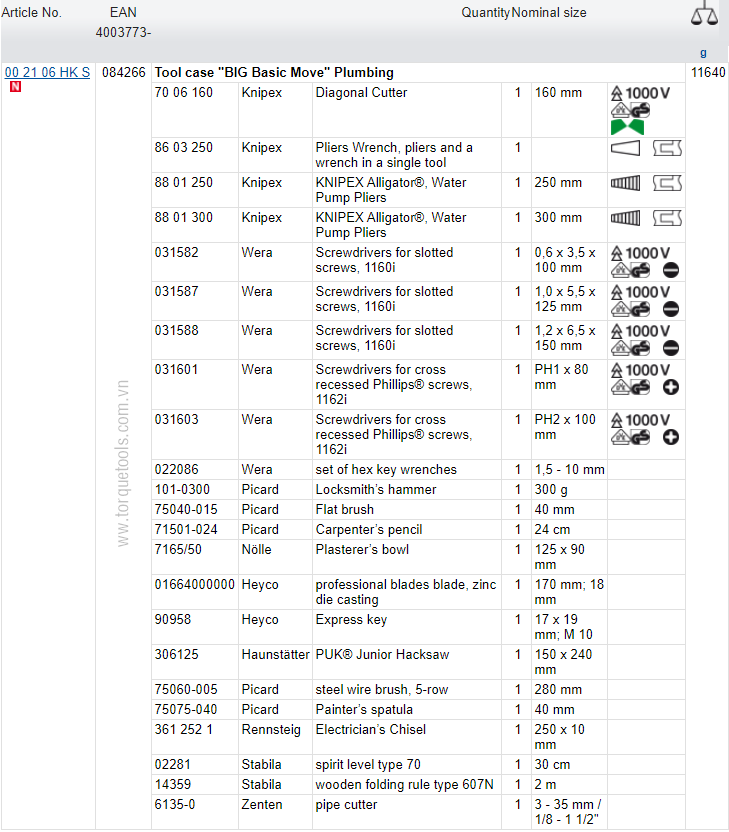Image resolution: width=729 pixels, height=832 pixels.
Task: Click the red N badge under the article number
Action: click(x=15, y=87)
